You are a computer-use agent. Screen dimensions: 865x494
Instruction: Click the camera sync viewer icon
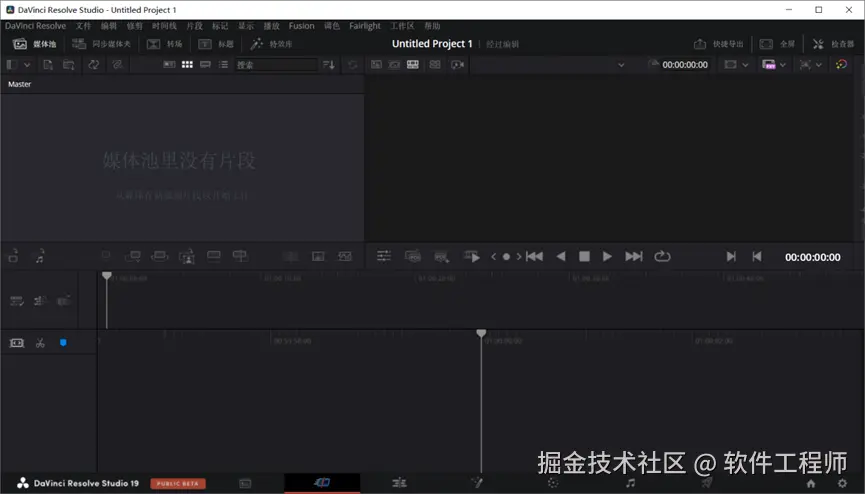[457, 65]
